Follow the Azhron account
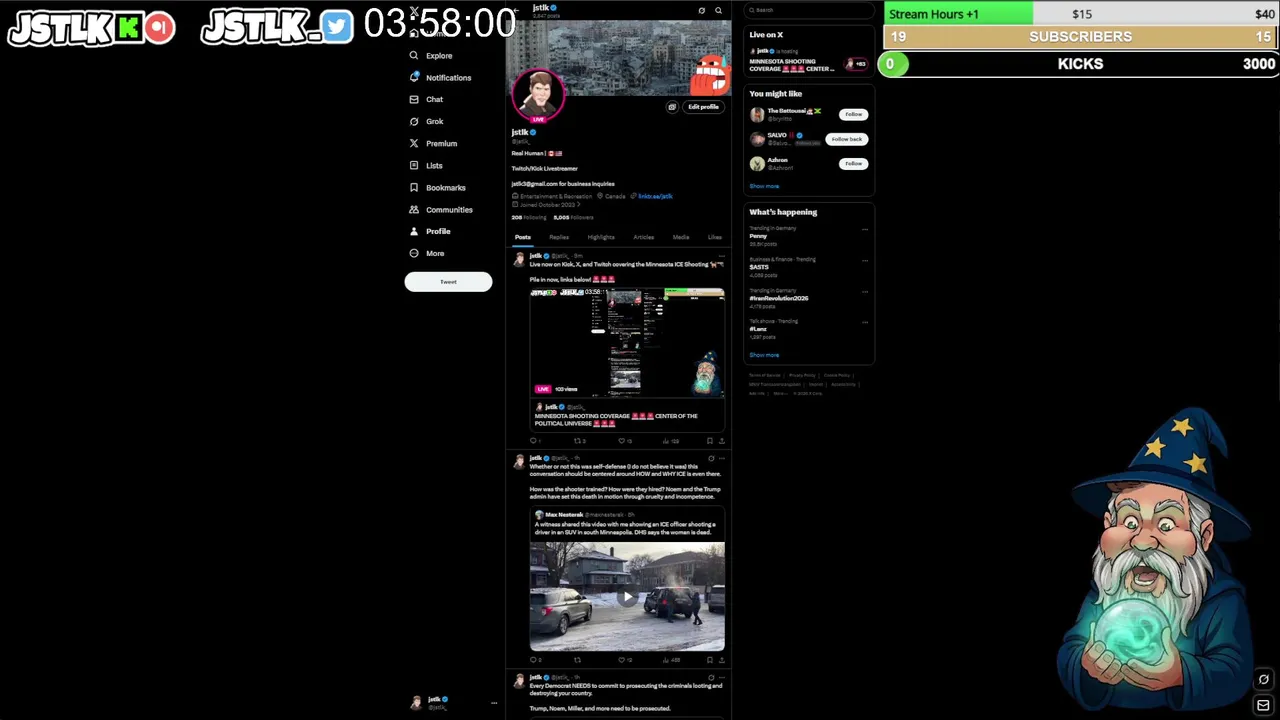The width and height of the screenshot is (1280, 720). point(853,163)
